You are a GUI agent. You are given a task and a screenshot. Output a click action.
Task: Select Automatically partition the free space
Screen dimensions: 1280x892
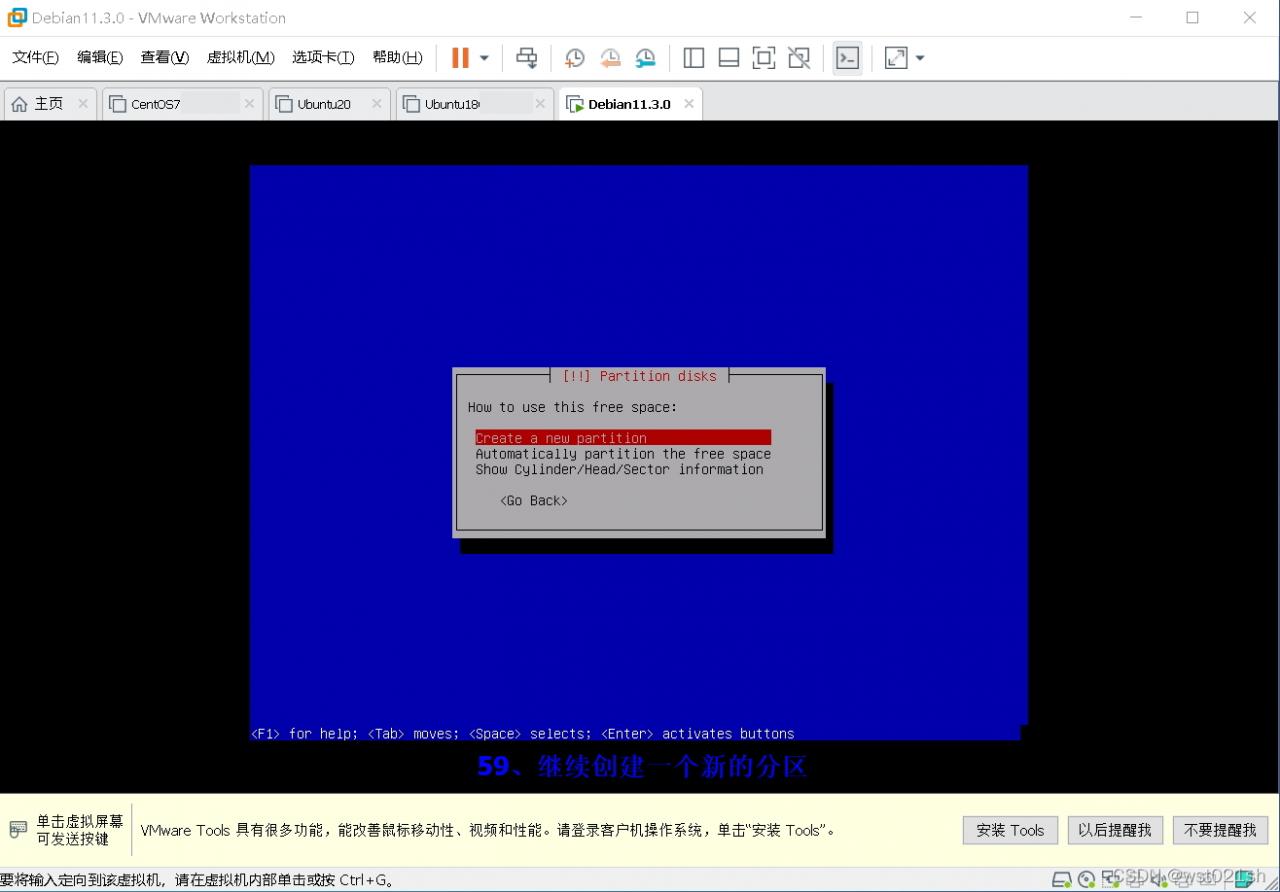[623, 454]
